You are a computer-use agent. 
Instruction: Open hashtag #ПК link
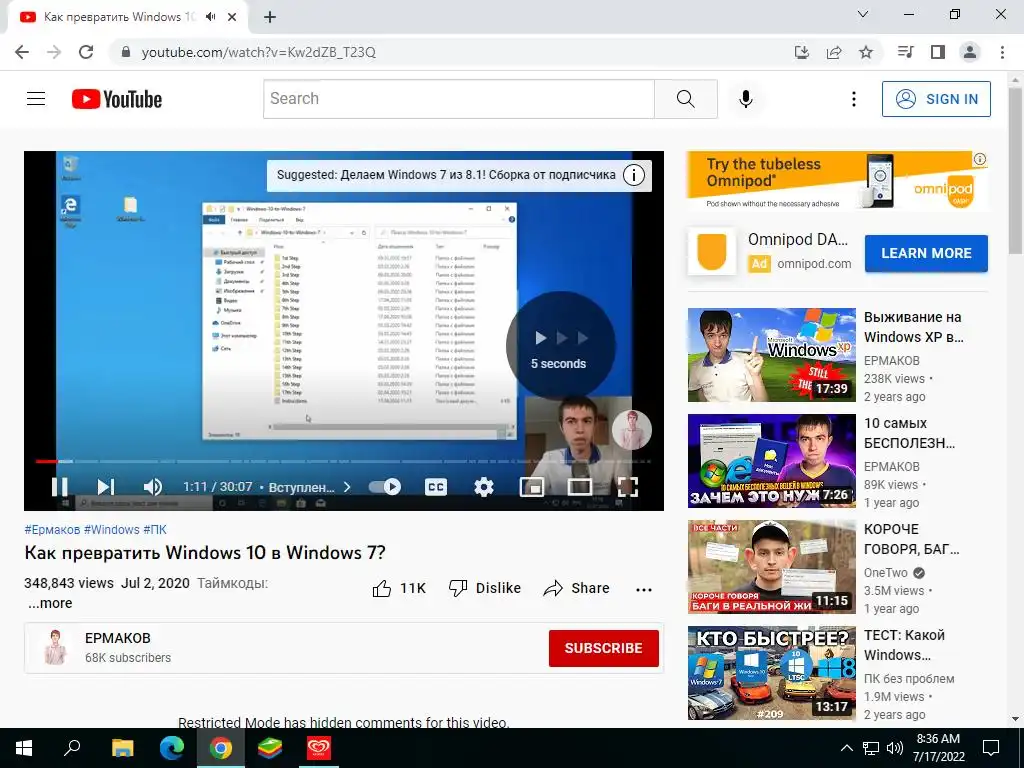pyautogui.click(x=155, y=530)
